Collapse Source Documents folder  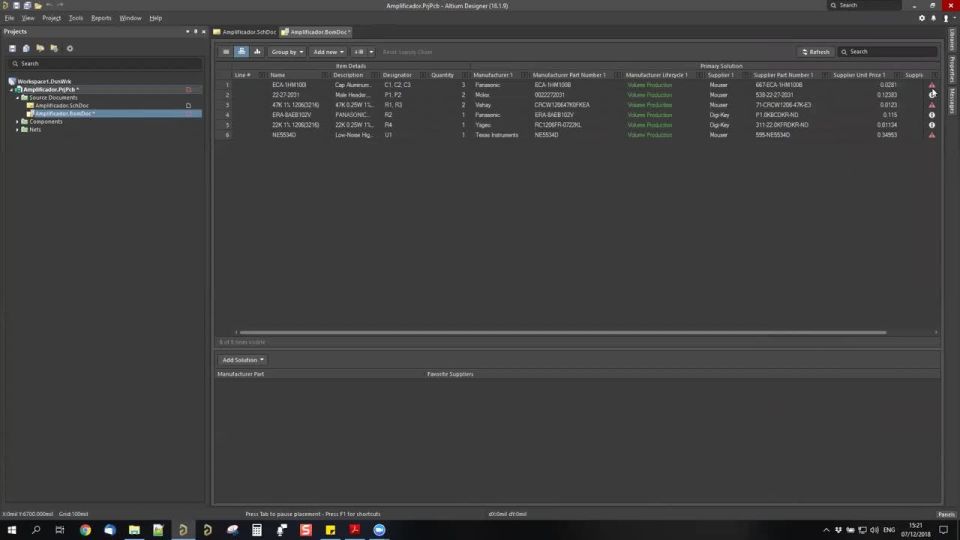(17, 97)
